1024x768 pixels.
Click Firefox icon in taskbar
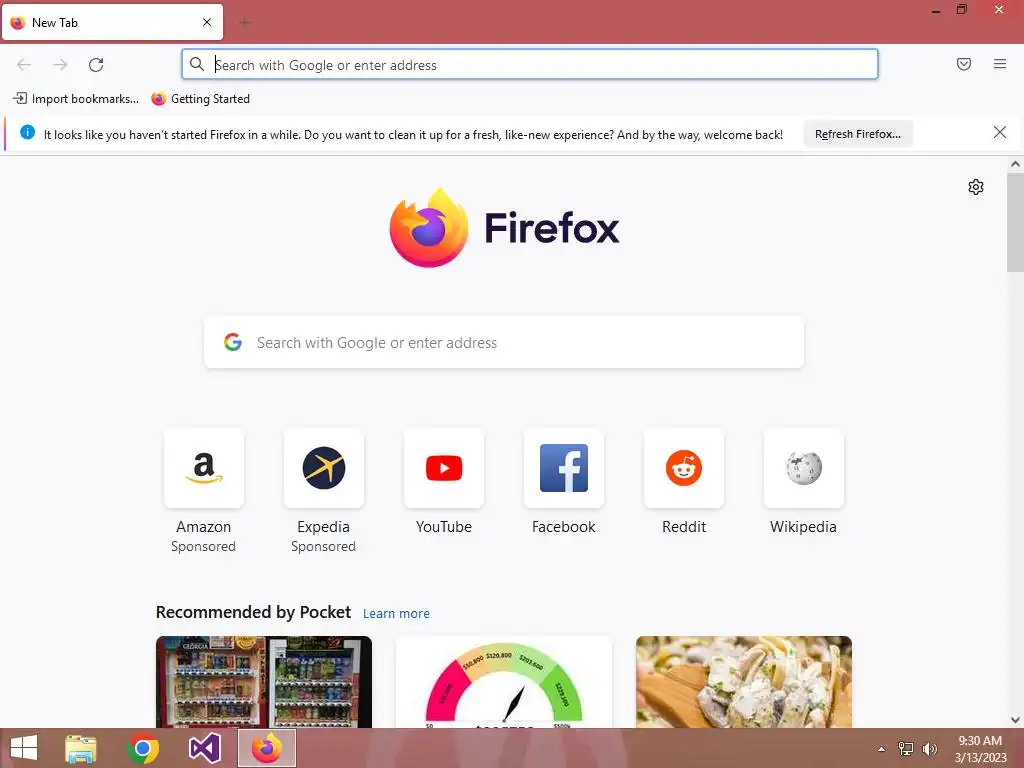click(266, 748)
